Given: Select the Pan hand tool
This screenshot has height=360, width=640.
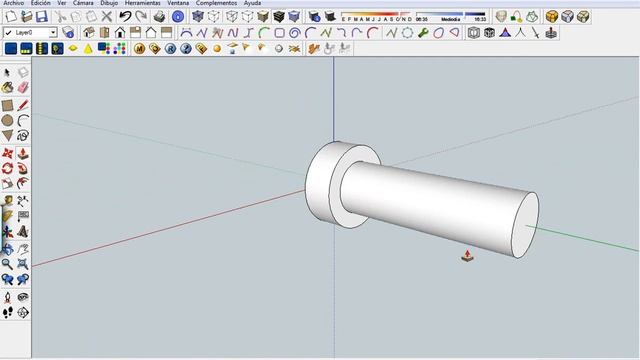Looking at the screenshot, I should click(x=23, y=249).
